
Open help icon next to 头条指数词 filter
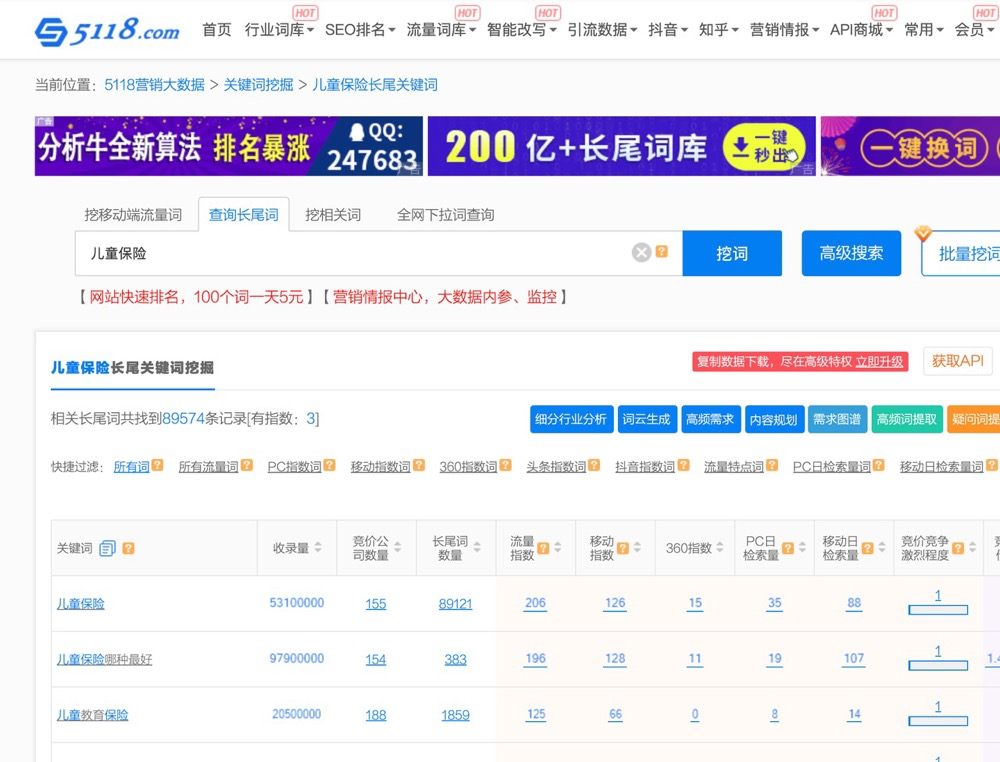click(594, 465)
